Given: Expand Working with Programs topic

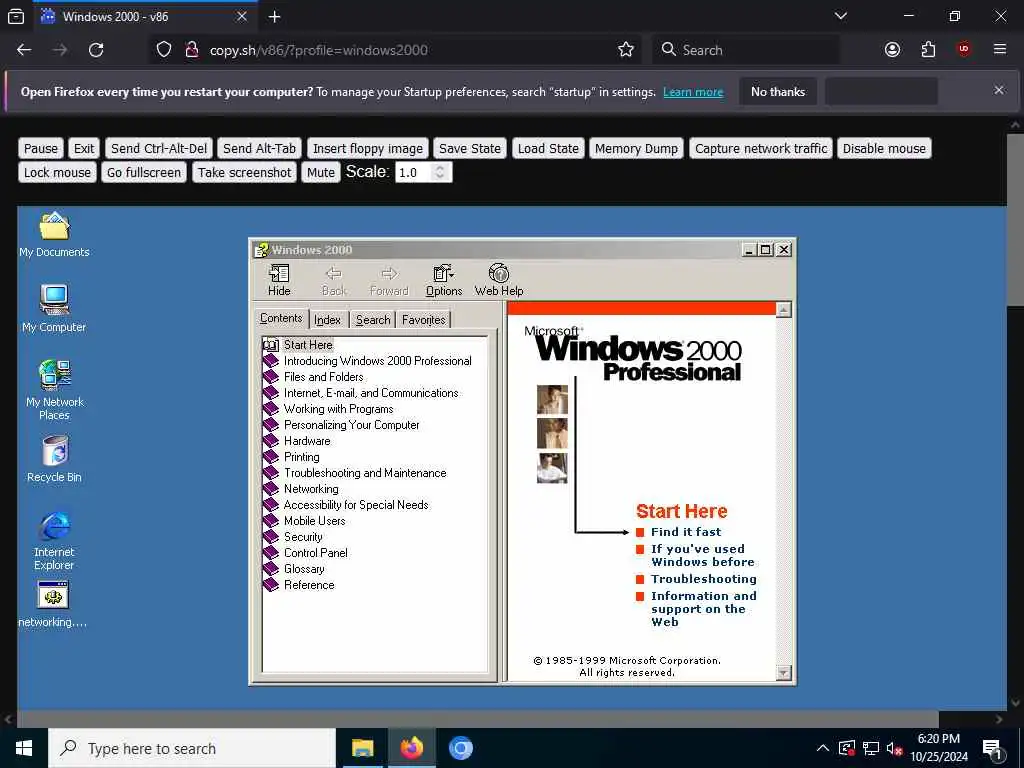Looking at the screenshot, I should [338, 409].
